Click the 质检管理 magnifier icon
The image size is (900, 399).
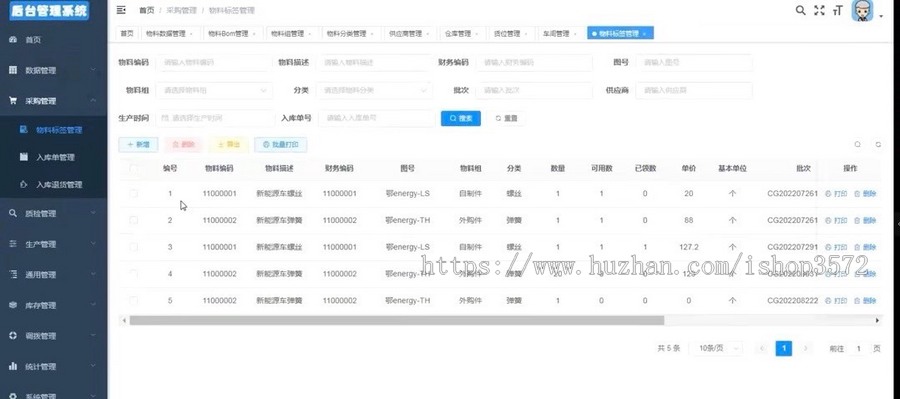[x=13, y=213]
